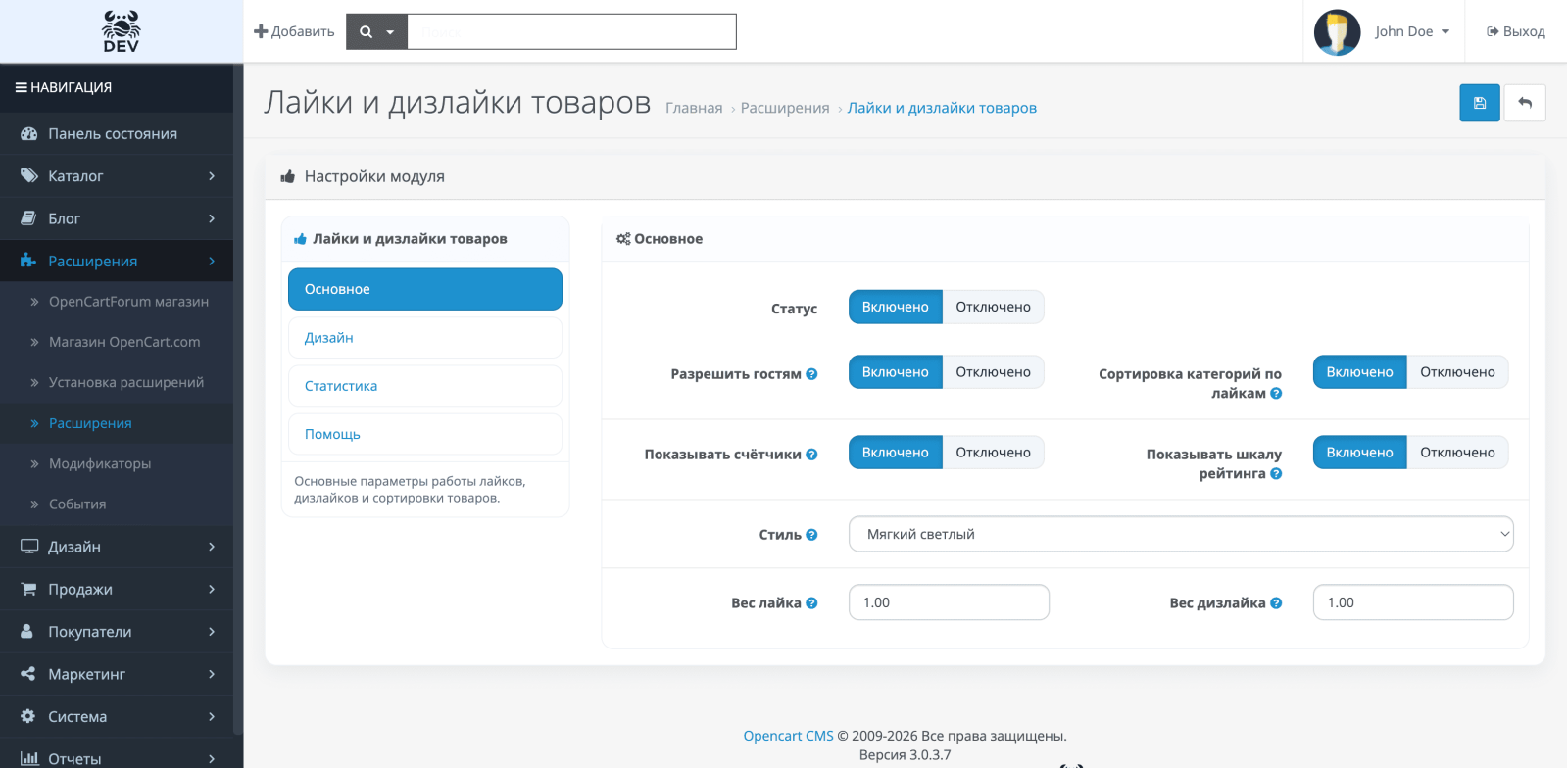Click help icon beside Показывать шкалу рейтинга
Image resolution: width=1568 pixels, height=768 pixels.
click(x=1276, y=473)
